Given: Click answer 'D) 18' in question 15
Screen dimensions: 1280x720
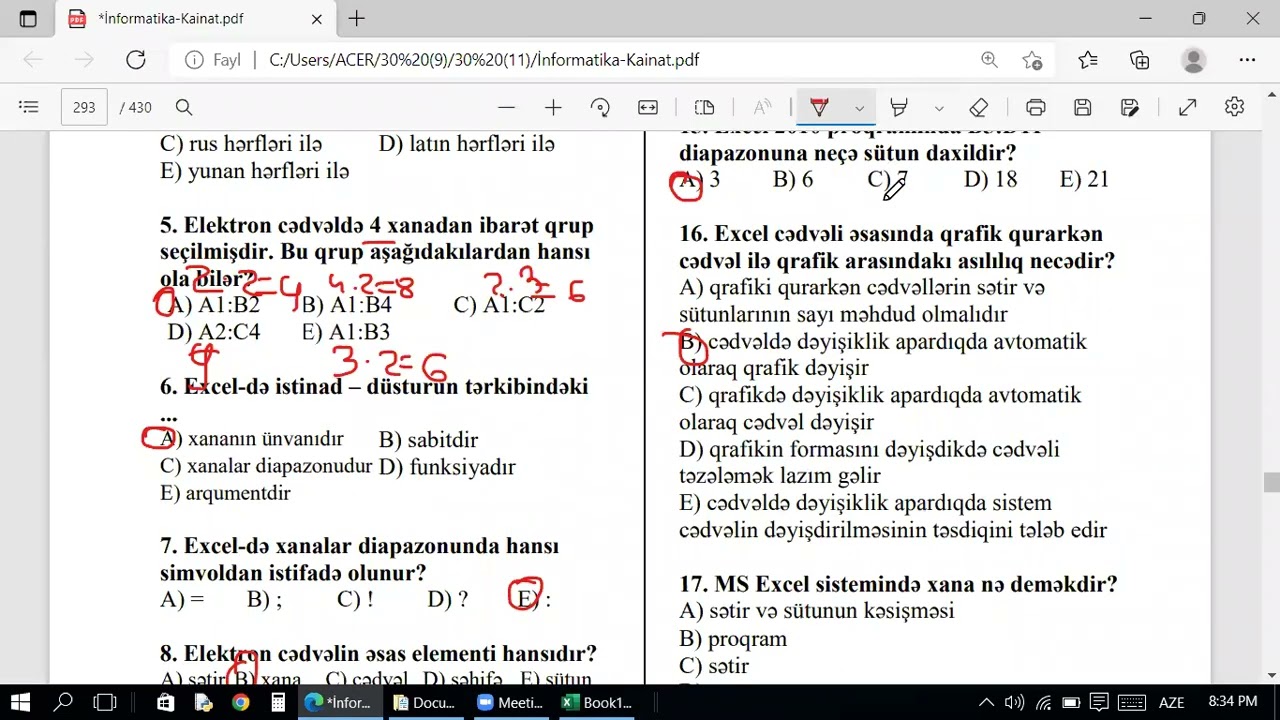Looking at the screenshot, I should pos(991,180).
